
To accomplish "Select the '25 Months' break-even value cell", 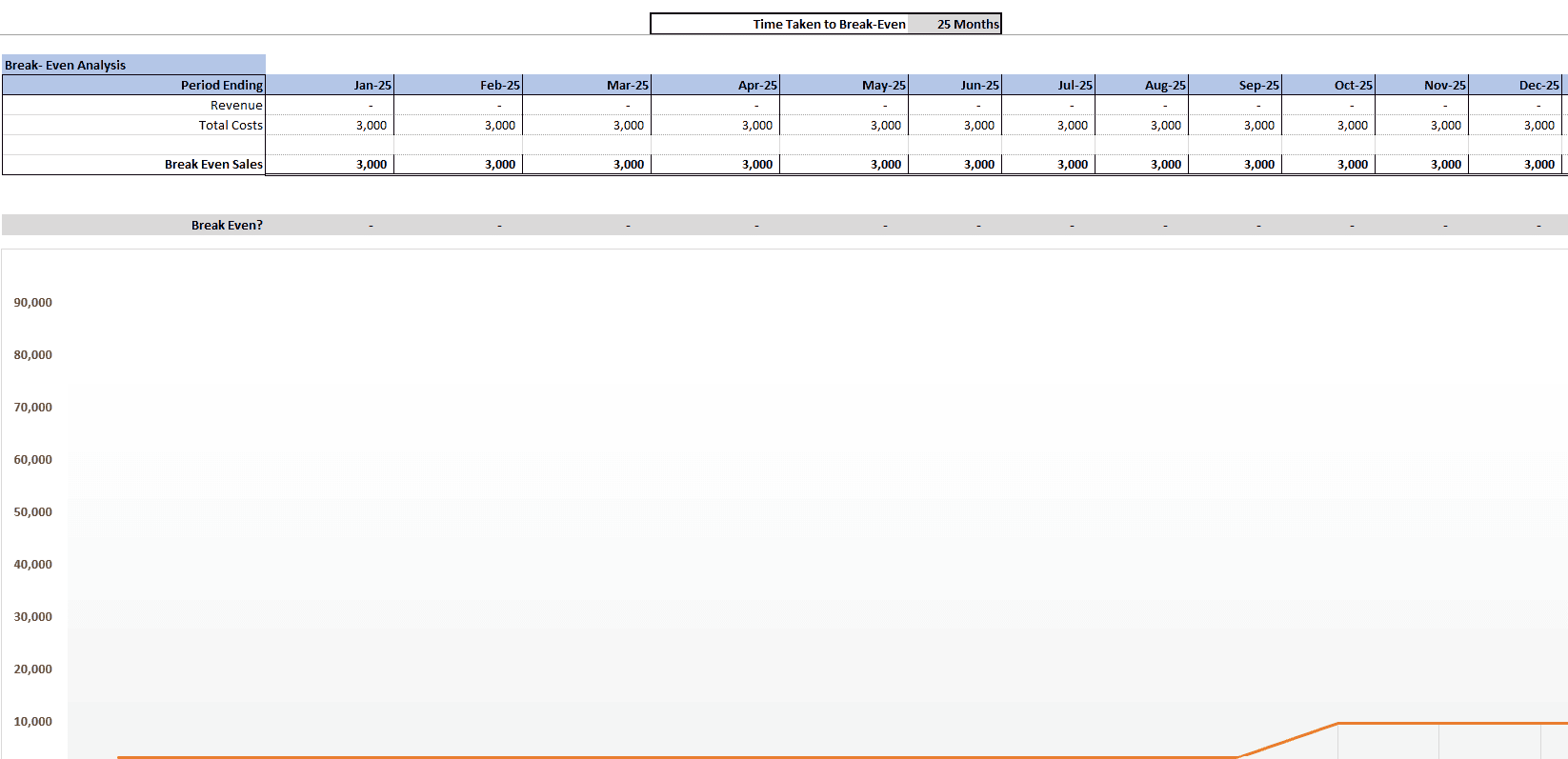I will pyautogui.click(x=954, y=24).
